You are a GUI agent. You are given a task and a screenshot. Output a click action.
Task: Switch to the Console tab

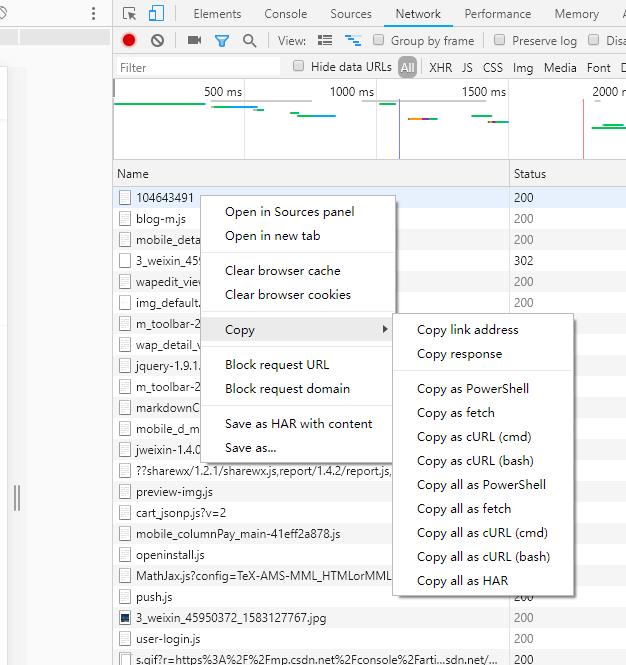pyautogui.click(x=285, y=14)
